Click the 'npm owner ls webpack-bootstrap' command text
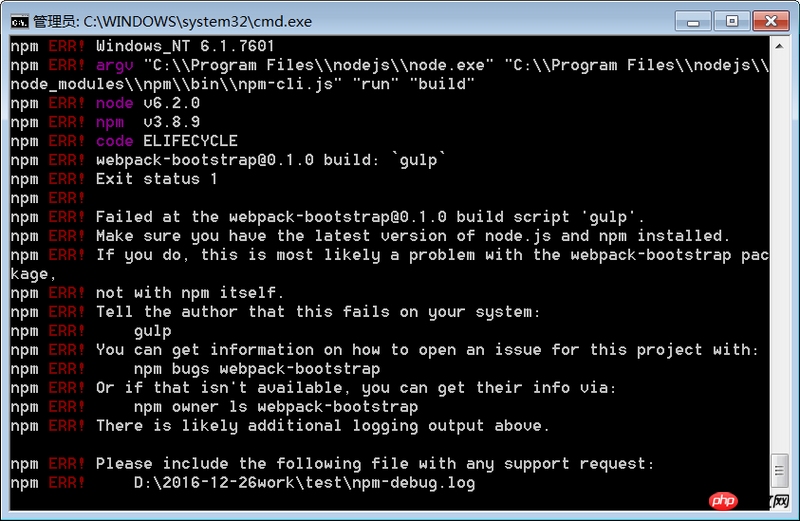800x521 pixels. [276, 407]
